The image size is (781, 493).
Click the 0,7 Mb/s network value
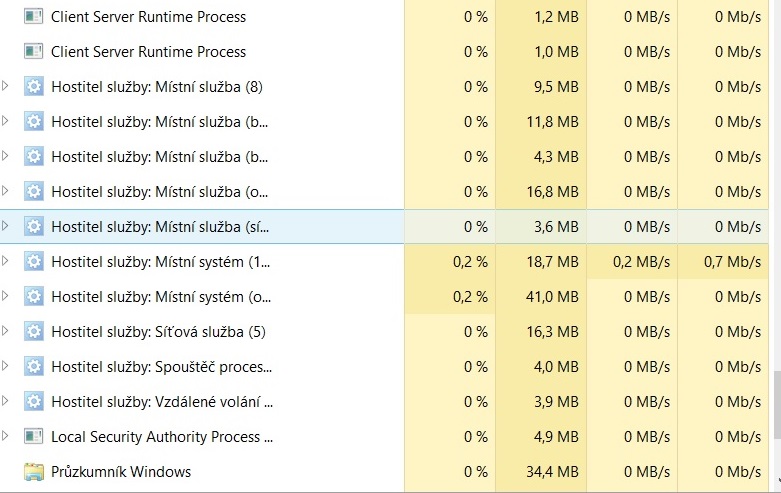point(733,262)
